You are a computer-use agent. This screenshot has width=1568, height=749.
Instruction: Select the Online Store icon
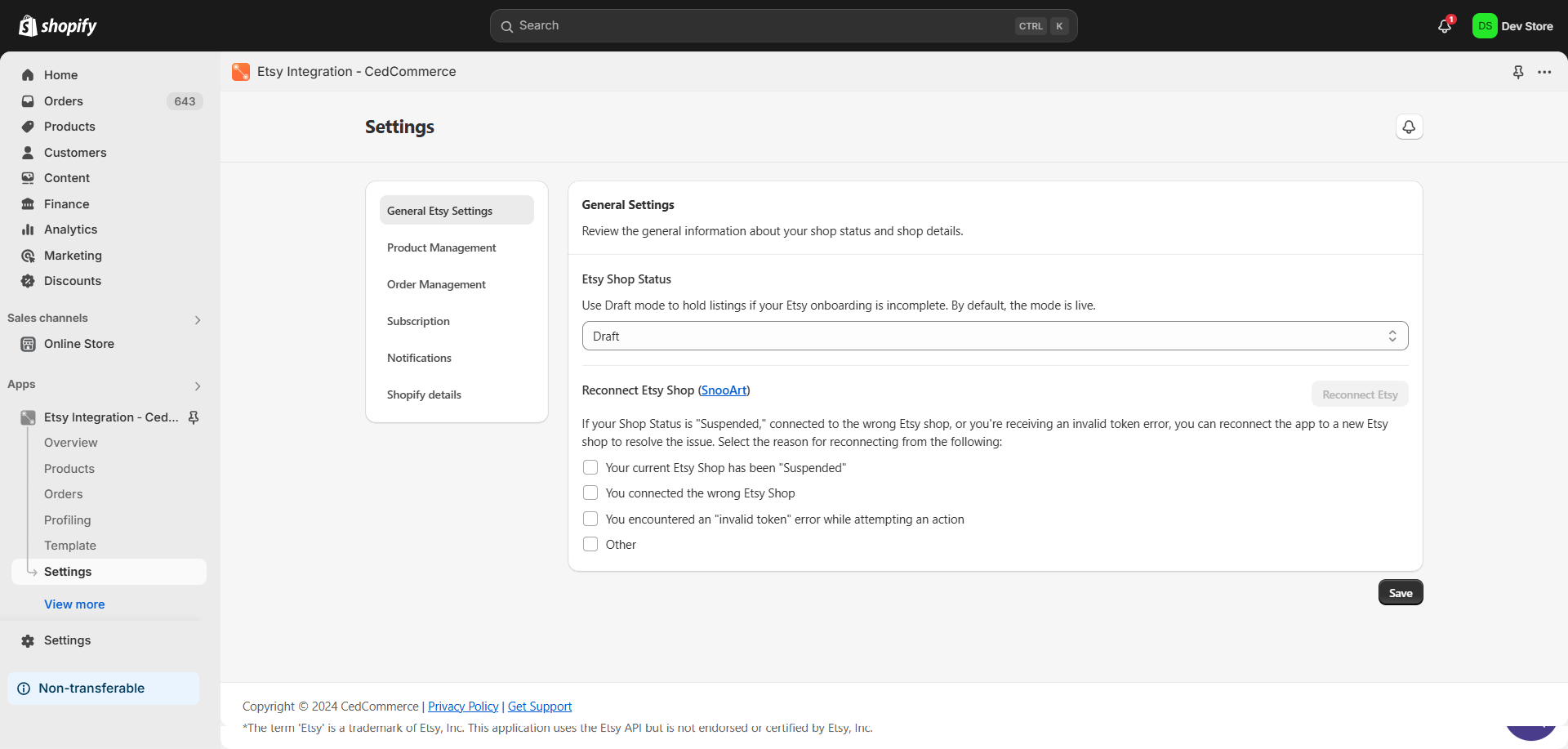pyautogui.click(x=28, y=344)
